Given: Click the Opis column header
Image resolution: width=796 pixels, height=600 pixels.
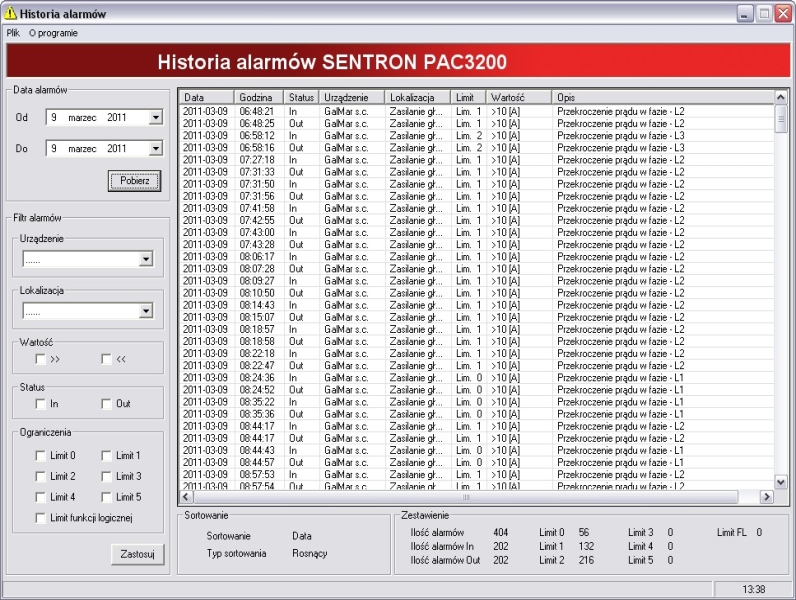Looking at the screenshot, I should (663, 97).
